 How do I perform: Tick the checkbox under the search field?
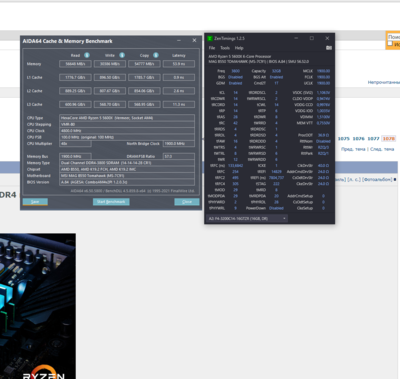coord(390,43)
